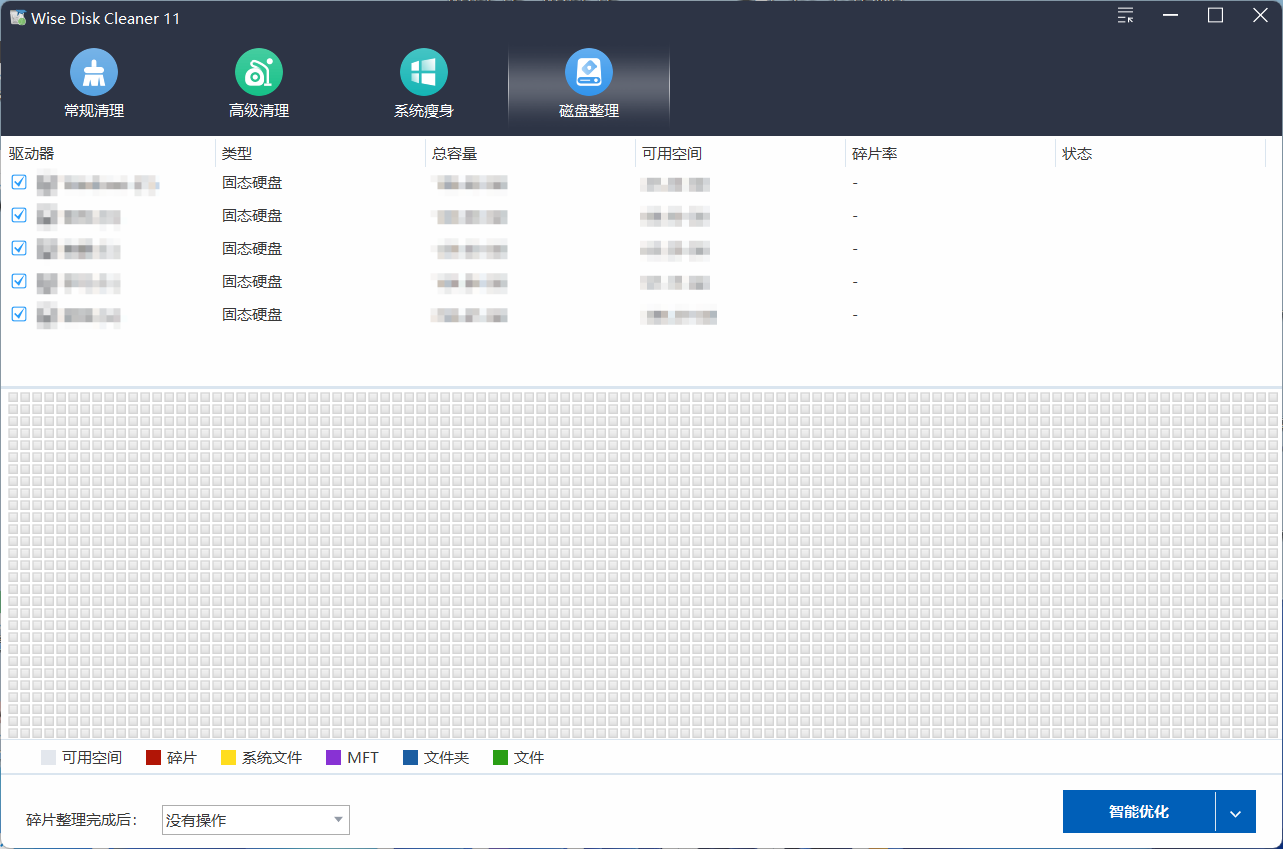Select the 磁盘整理 disk icon
Screen dimensions: 1283x849
point(589,73)
